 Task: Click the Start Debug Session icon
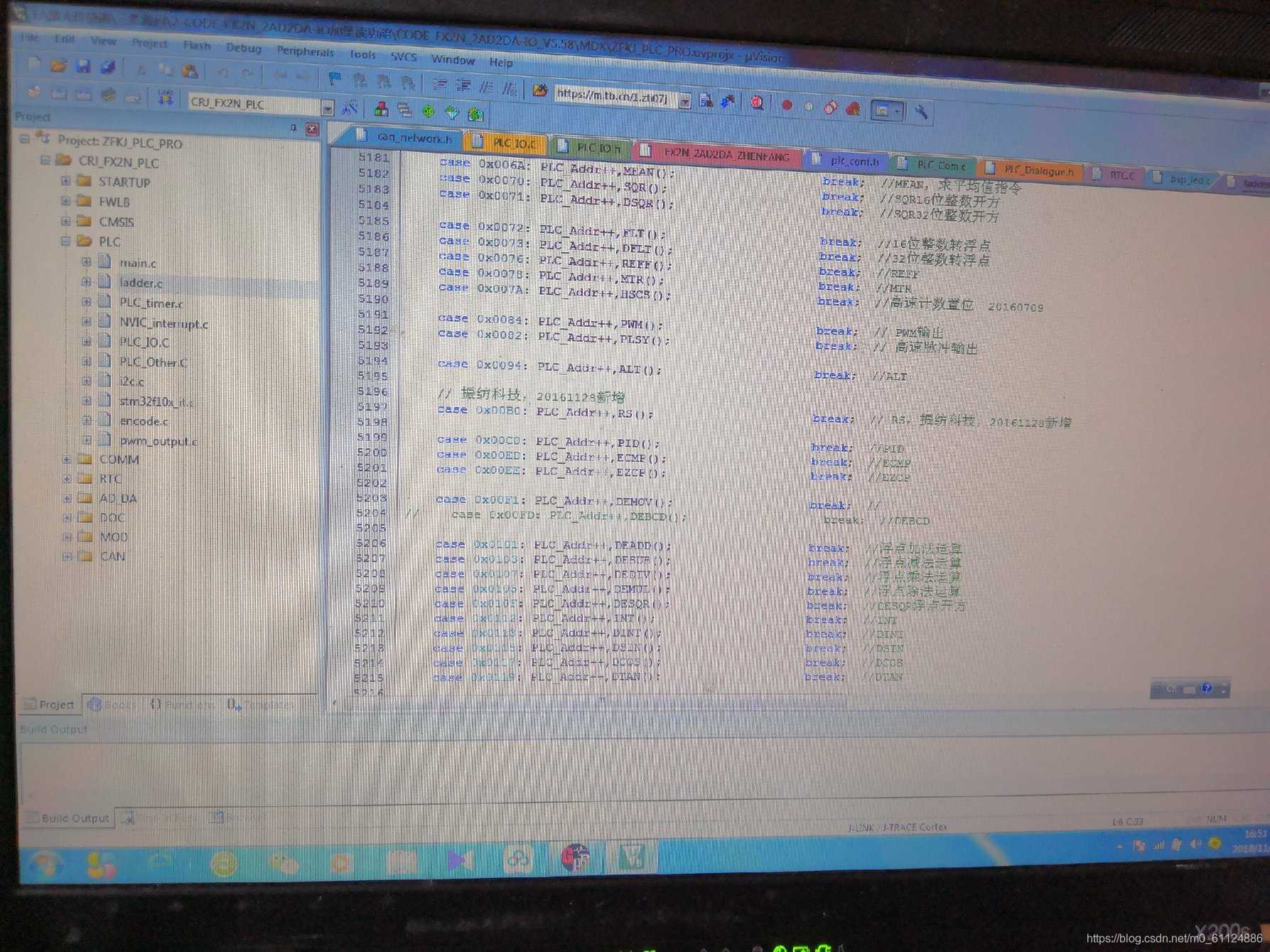point(757,103)
